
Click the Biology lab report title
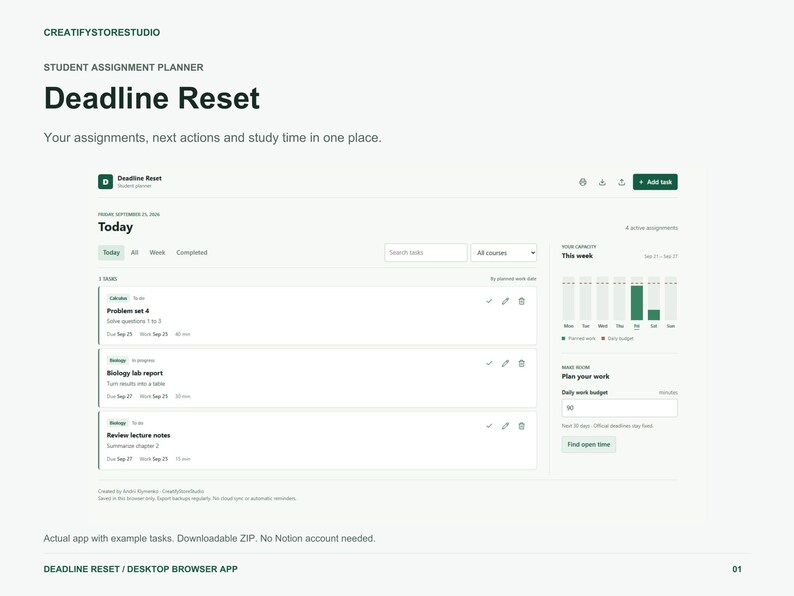coord(135,373)
